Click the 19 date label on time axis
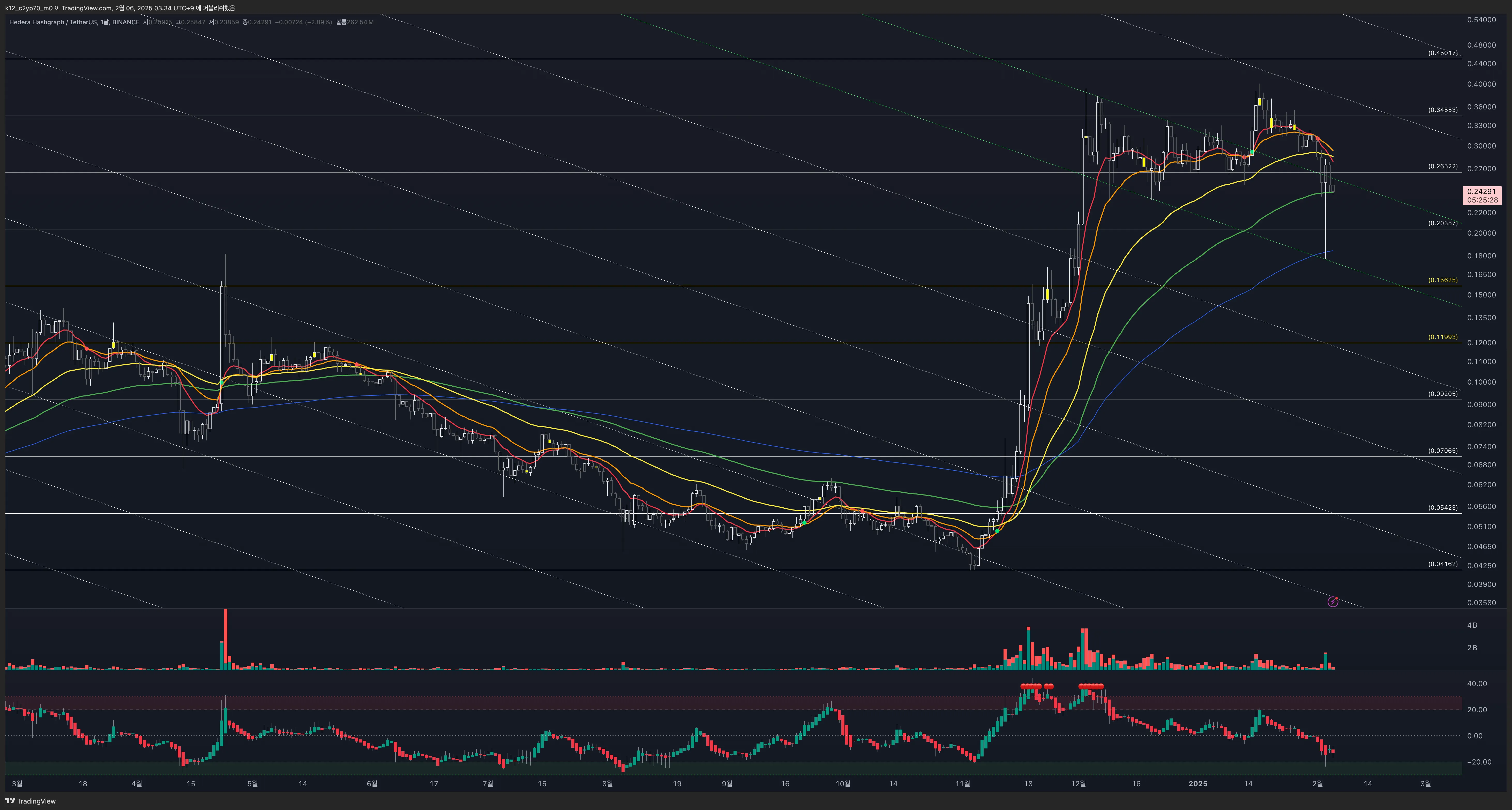Viewport: 1512px width, 810px height. (677, 784)
